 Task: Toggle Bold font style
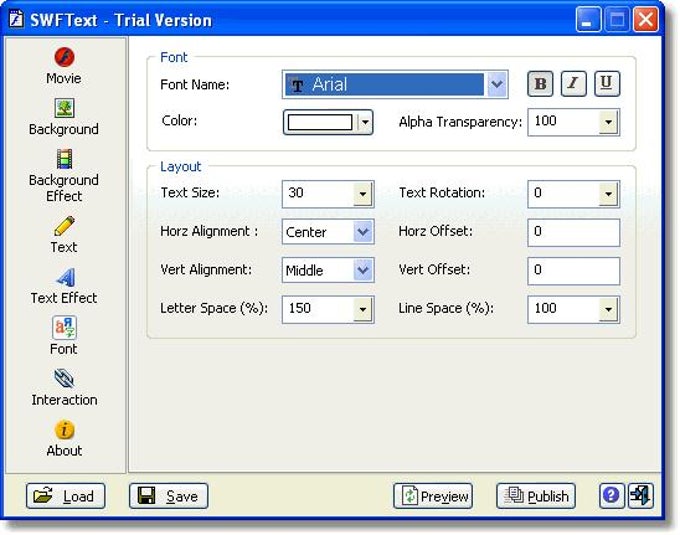(540, 84)
